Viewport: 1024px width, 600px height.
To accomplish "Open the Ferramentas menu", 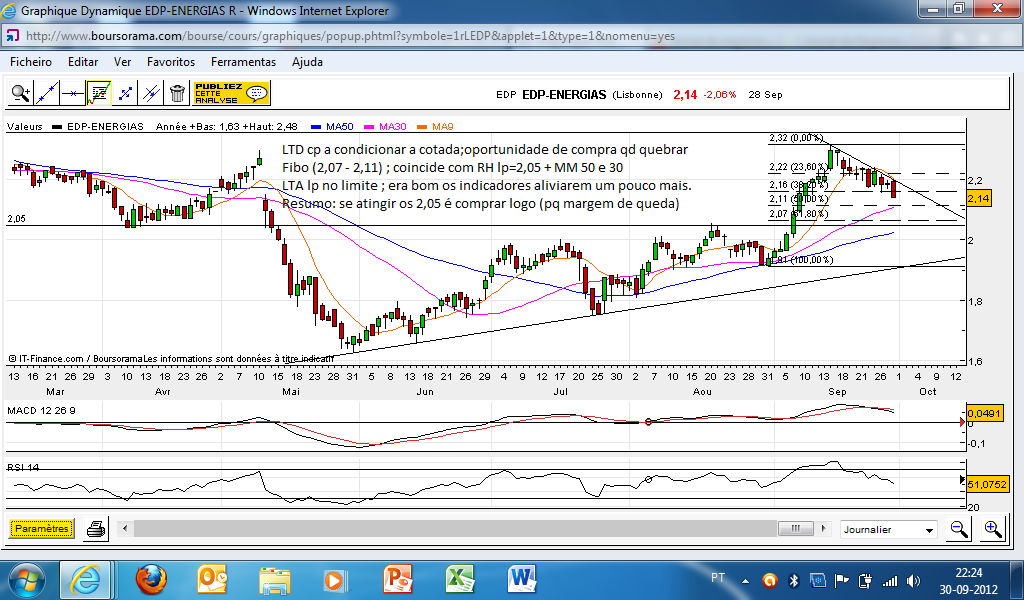I will (243, 62).
